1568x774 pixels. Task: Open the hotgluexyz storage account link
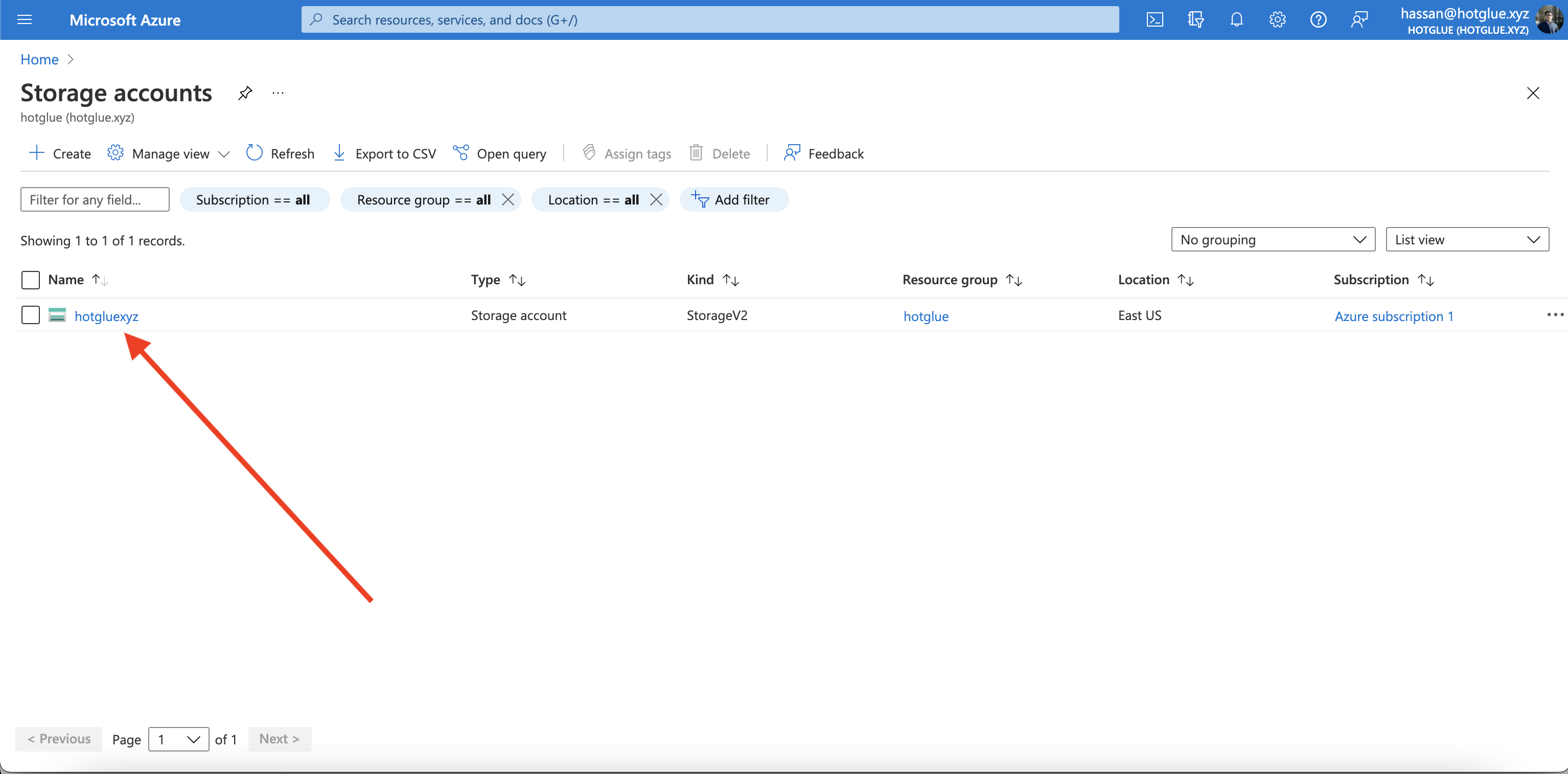click(106, 316)
